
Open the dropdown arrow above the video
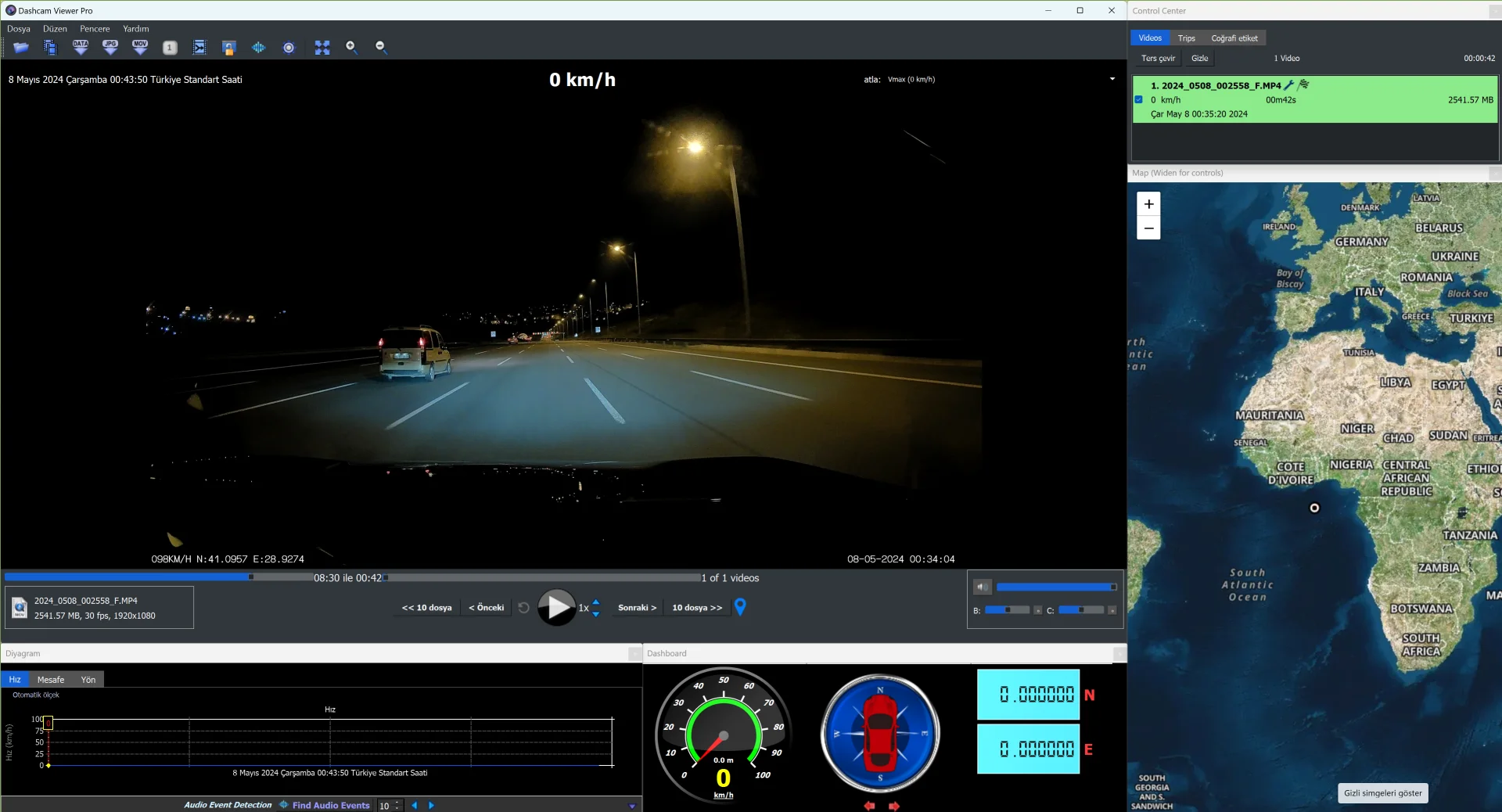point(1112,79)
